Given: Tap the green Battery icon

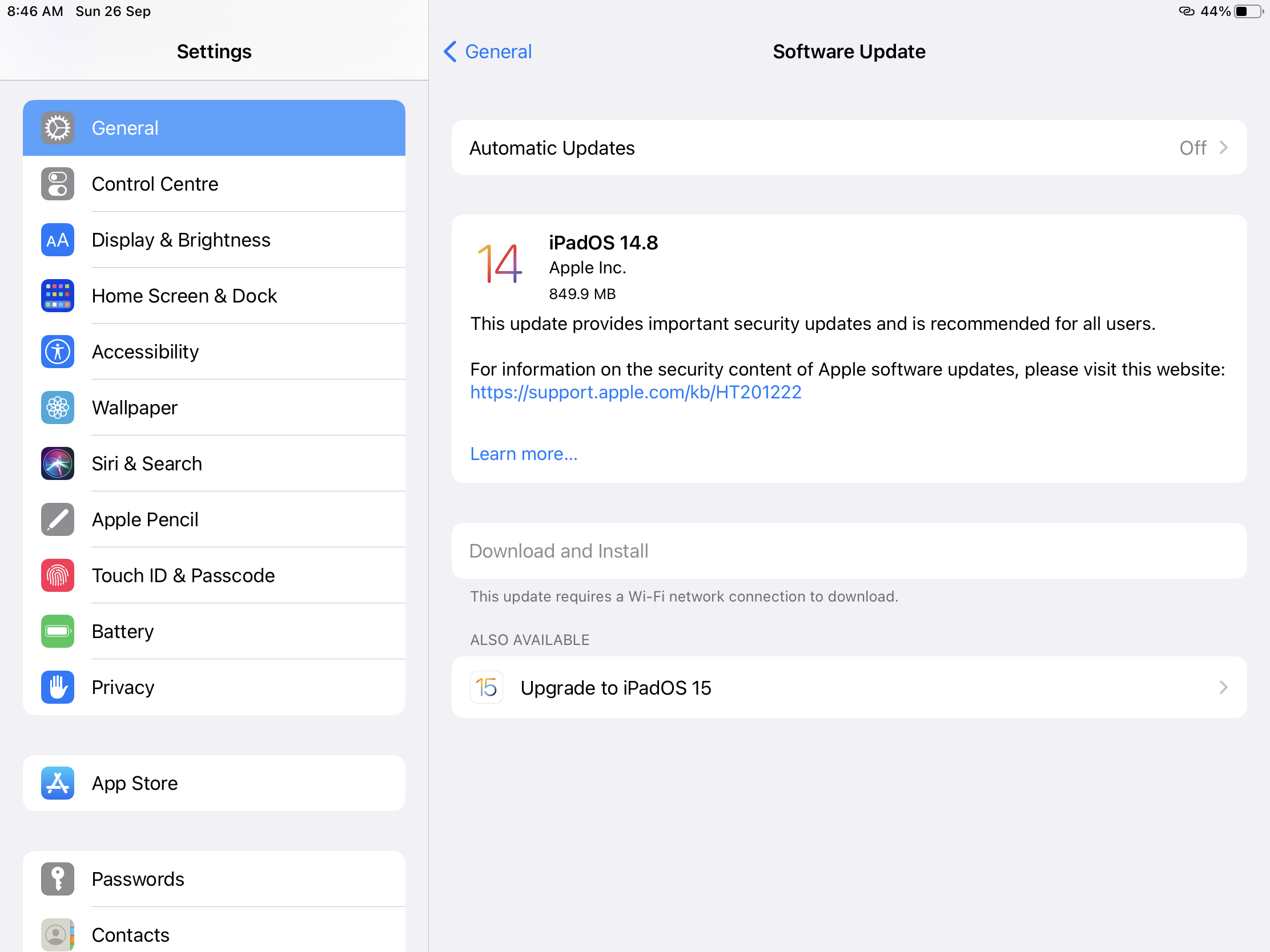Looking at the screenshot, I should 58,631.
